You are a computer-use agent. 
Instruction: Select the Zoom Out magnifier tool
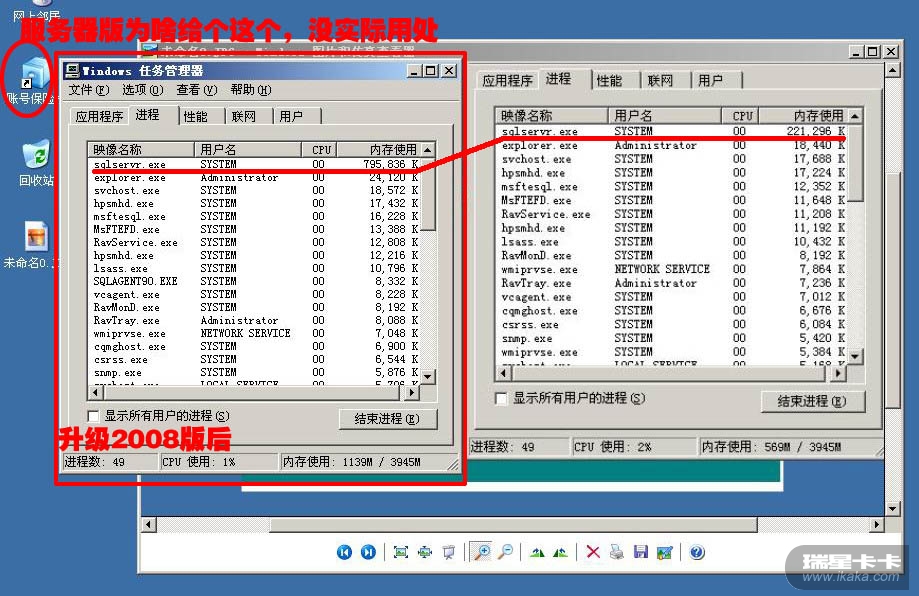point(505,552)
